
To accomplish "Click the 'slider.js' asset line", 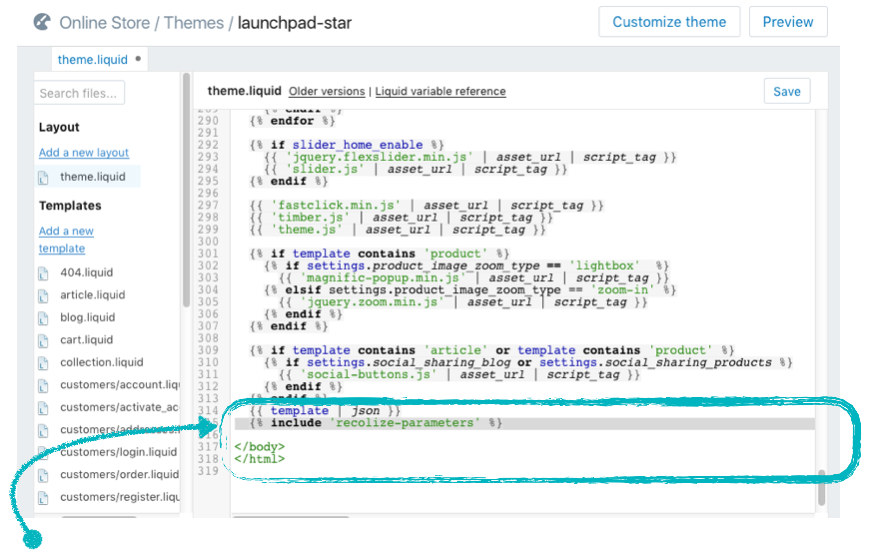I will 416,169.
